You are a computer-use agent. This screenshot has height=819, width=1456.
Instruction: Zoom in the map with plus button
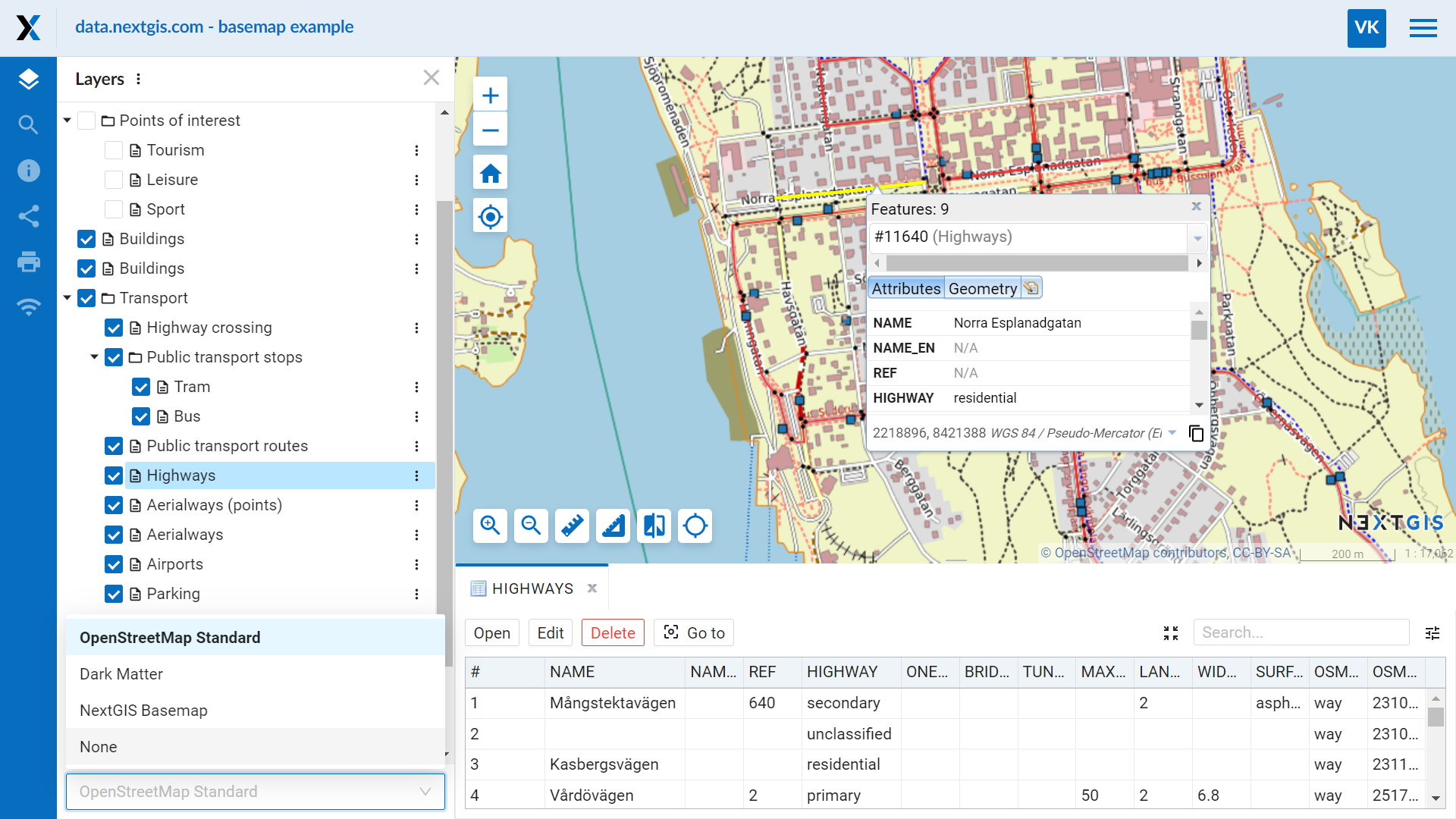pos(491,96)
